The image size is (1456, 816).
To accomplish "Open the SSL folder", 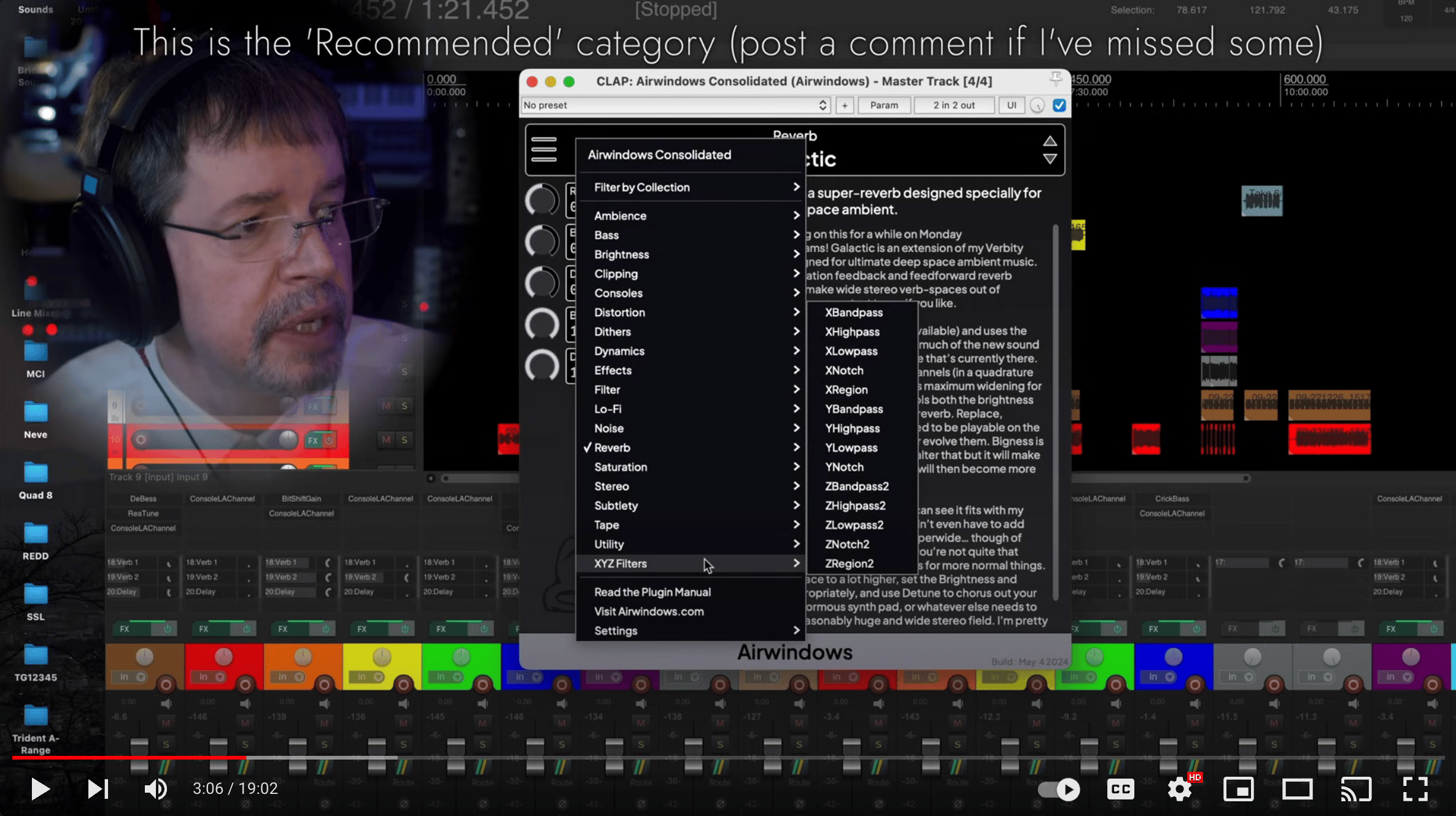I will 36,602.
